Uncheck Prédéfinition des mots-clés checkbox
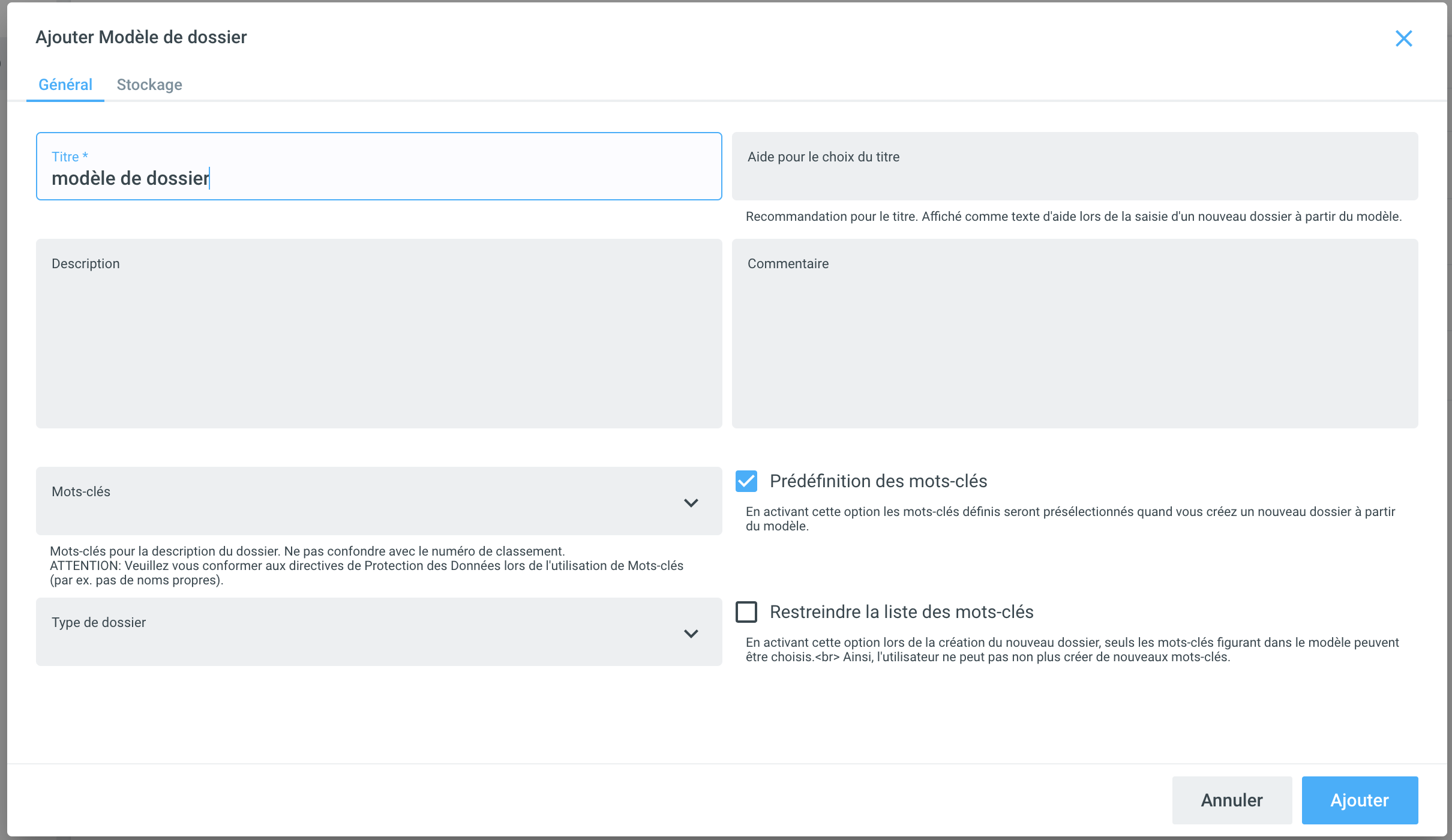This screenshot has width=1452, height=840. click(x=746, y=481)
